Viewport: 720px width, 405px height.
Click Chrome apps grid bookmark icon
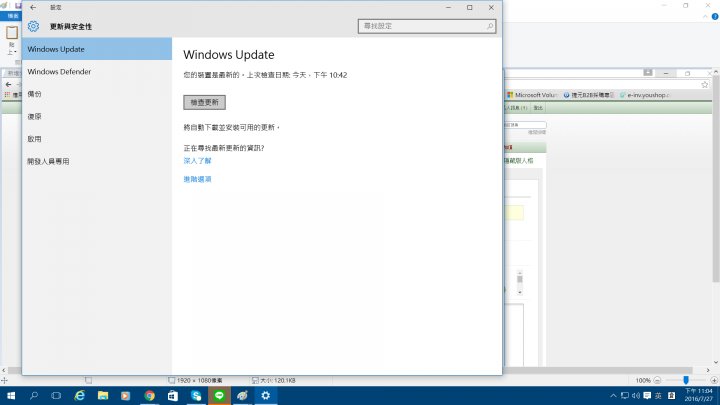point(7,95)
